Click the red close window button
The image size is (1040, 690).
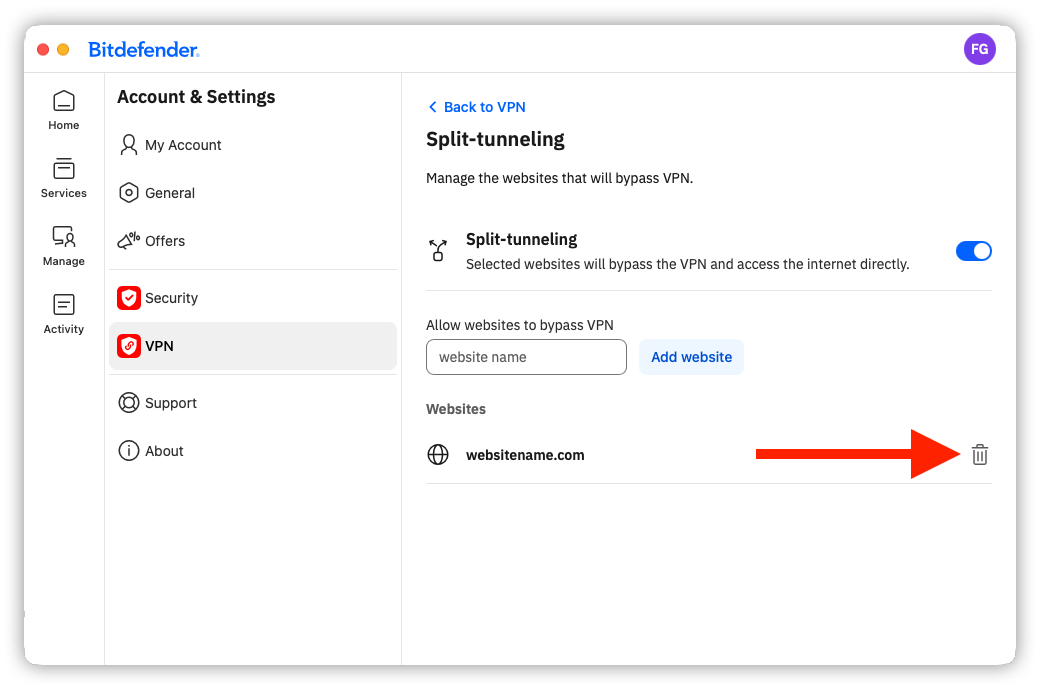tap(43, 50)
